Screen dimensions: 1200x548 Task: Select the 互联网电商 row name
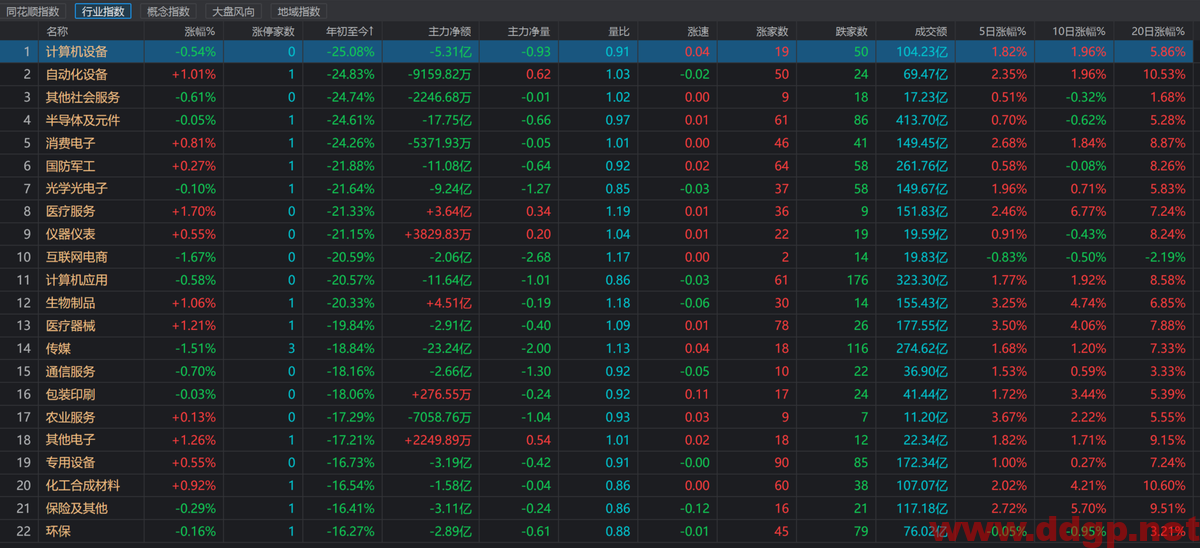76,257
